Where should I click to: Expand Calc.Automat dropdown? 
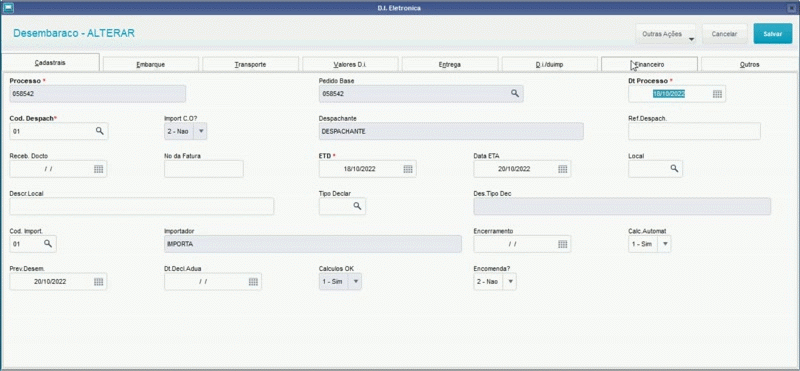(x=665, y=244)
